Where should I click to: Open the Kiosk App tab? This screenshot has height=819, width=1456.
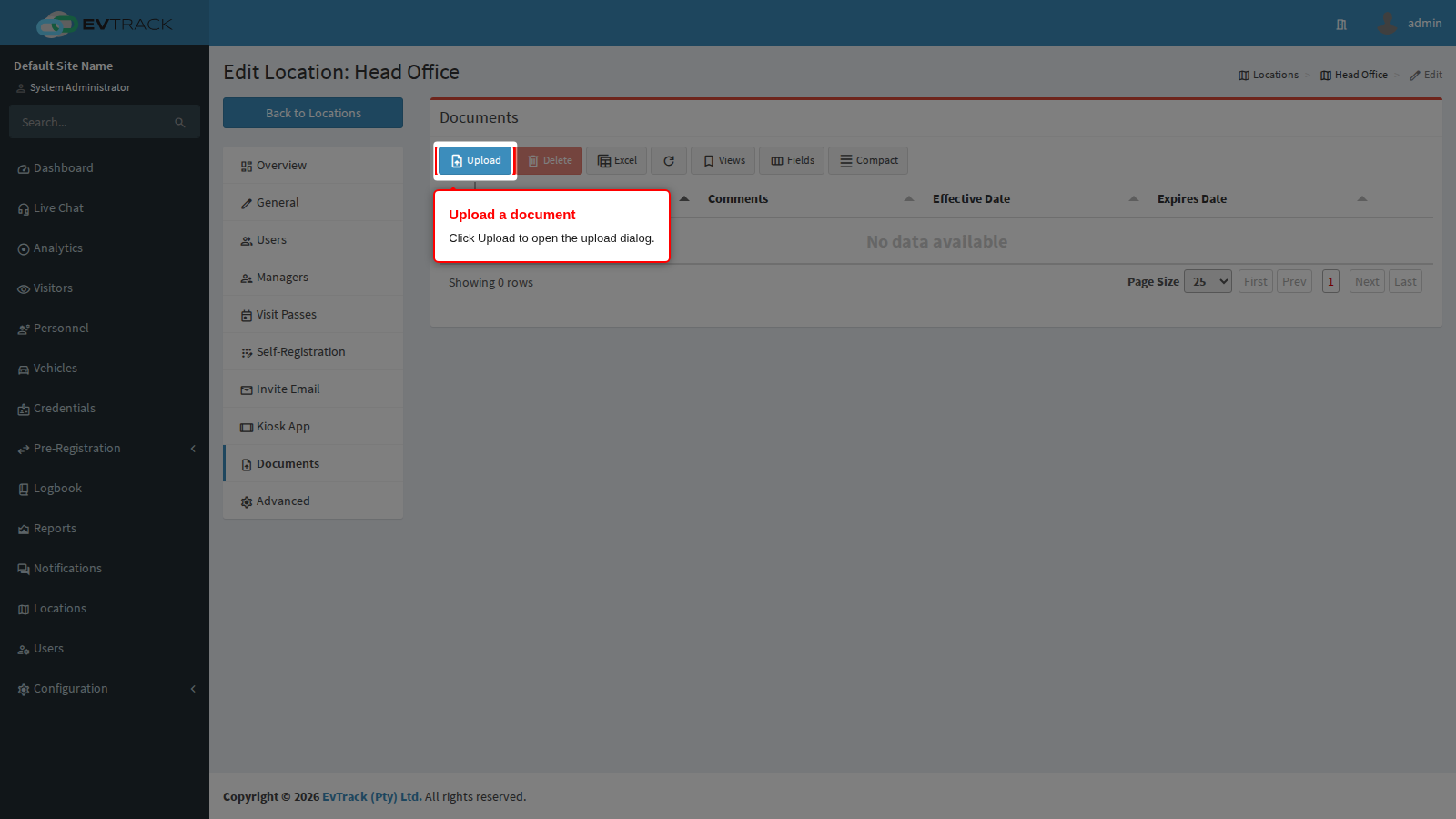click(313, 427)
